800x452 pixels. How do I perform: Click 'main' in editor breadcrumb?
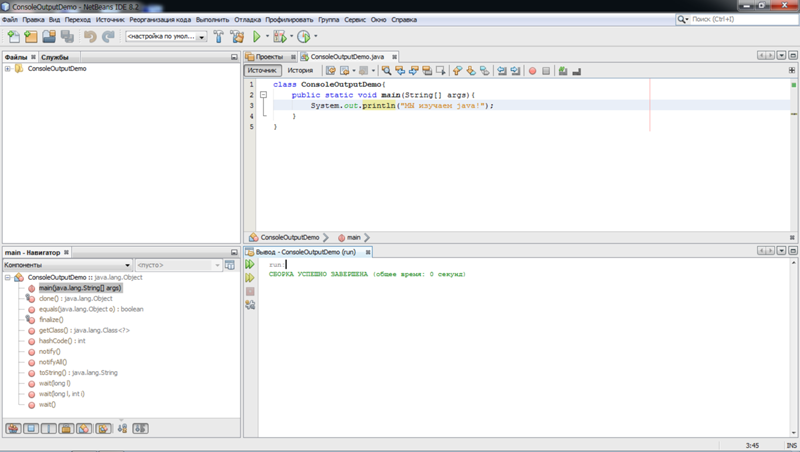(354, 238)
